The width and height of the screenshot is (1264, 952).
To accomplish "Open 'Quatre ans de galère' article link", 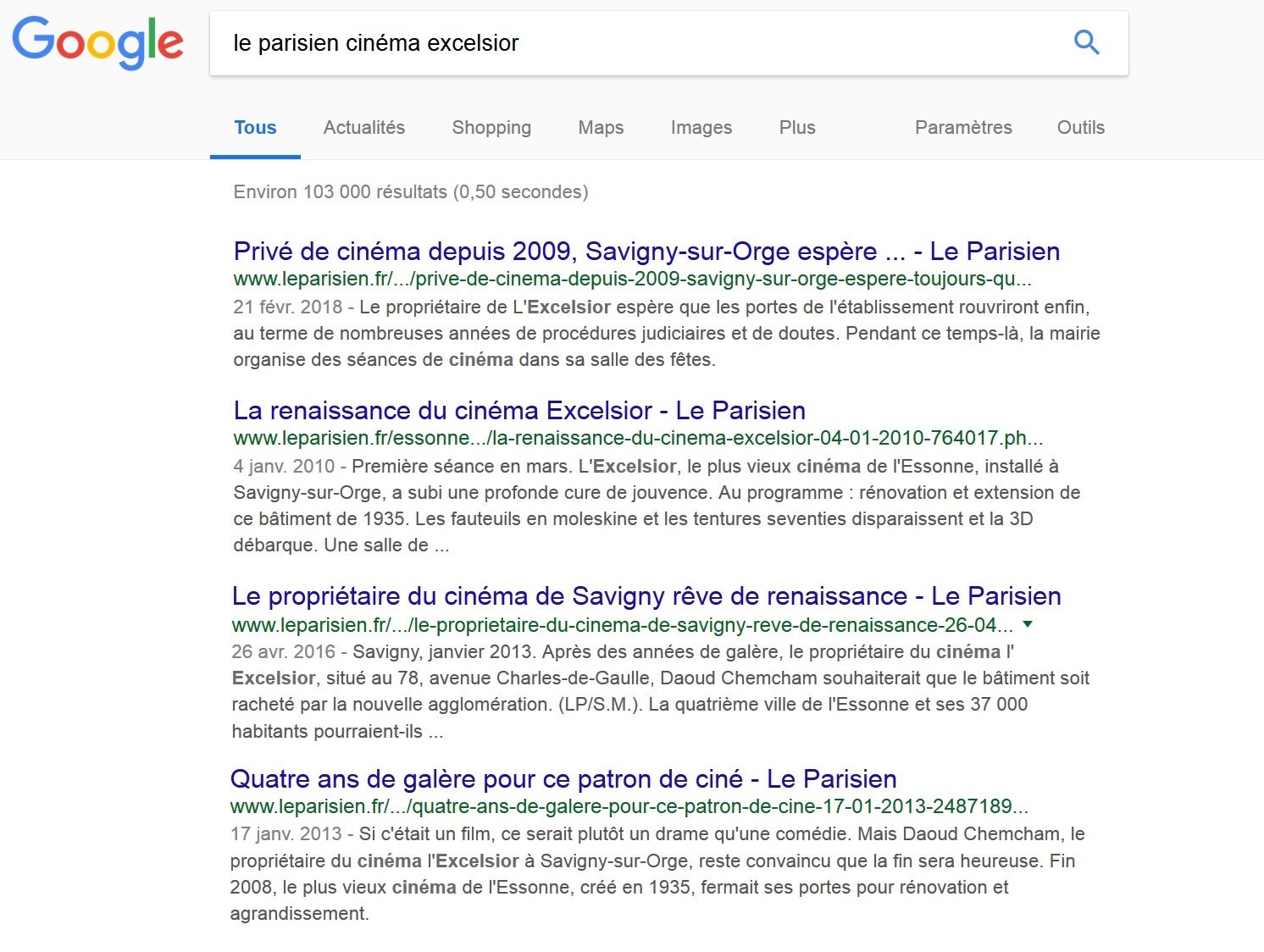I will pos(563,779).
